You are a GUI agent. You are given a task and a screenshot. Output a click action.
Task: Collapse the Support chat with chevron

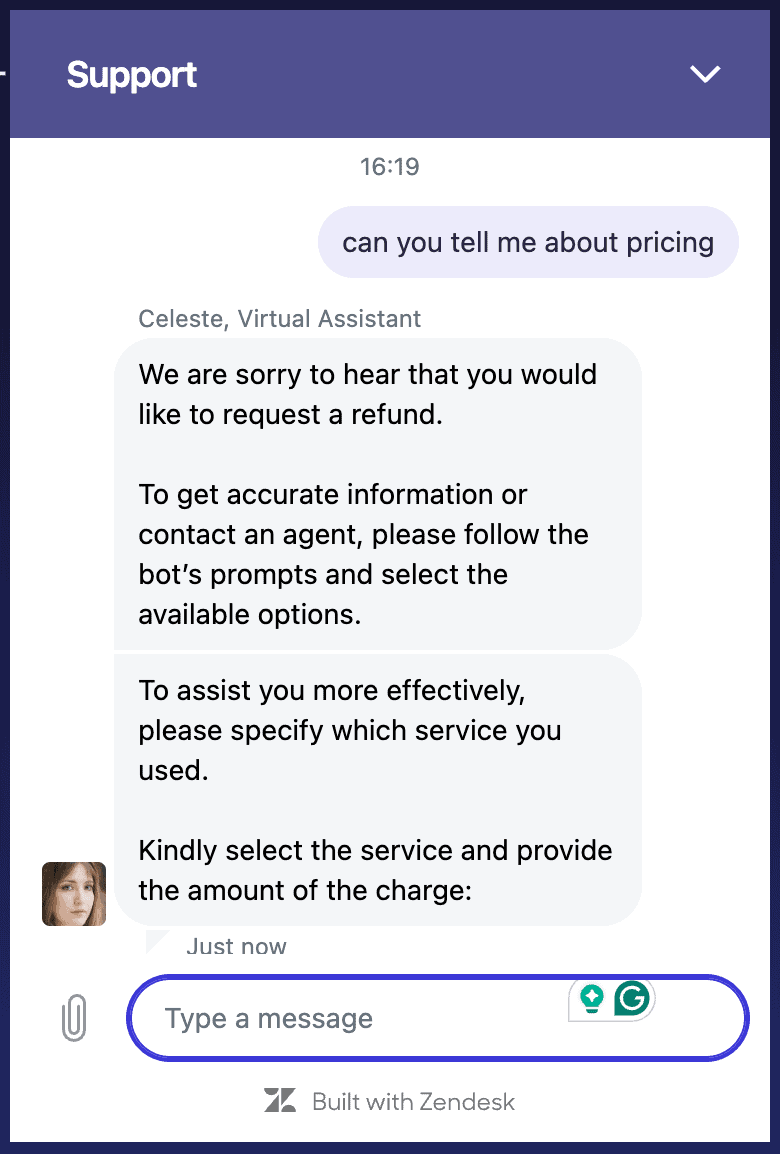[705, 74]
